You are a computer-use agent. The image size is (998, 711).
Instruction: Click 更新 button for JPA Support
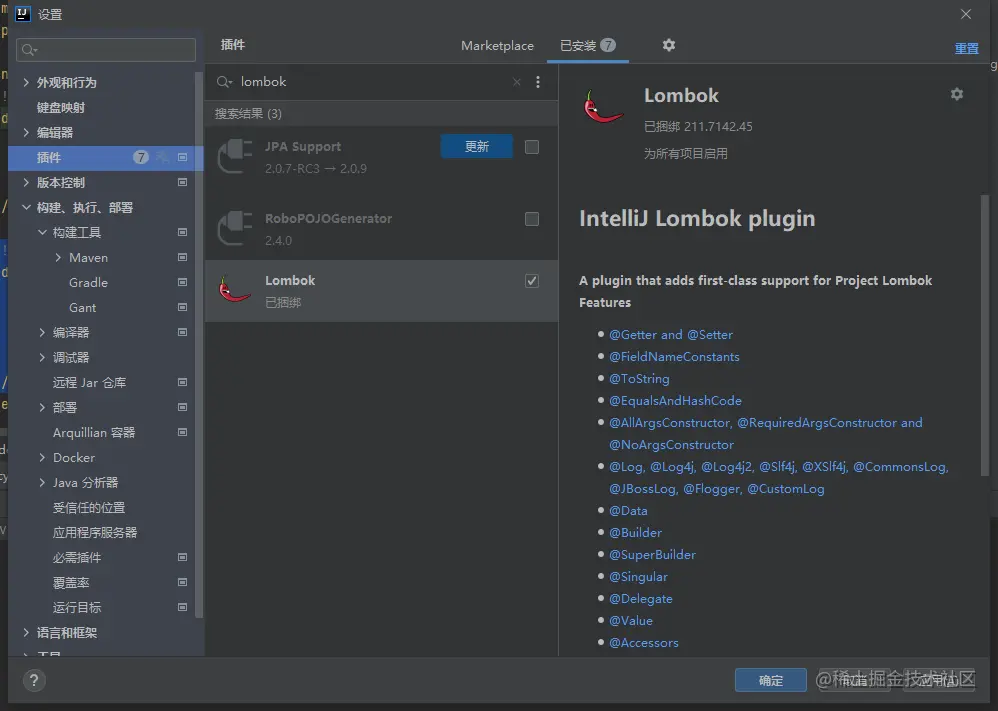[477, 146]
